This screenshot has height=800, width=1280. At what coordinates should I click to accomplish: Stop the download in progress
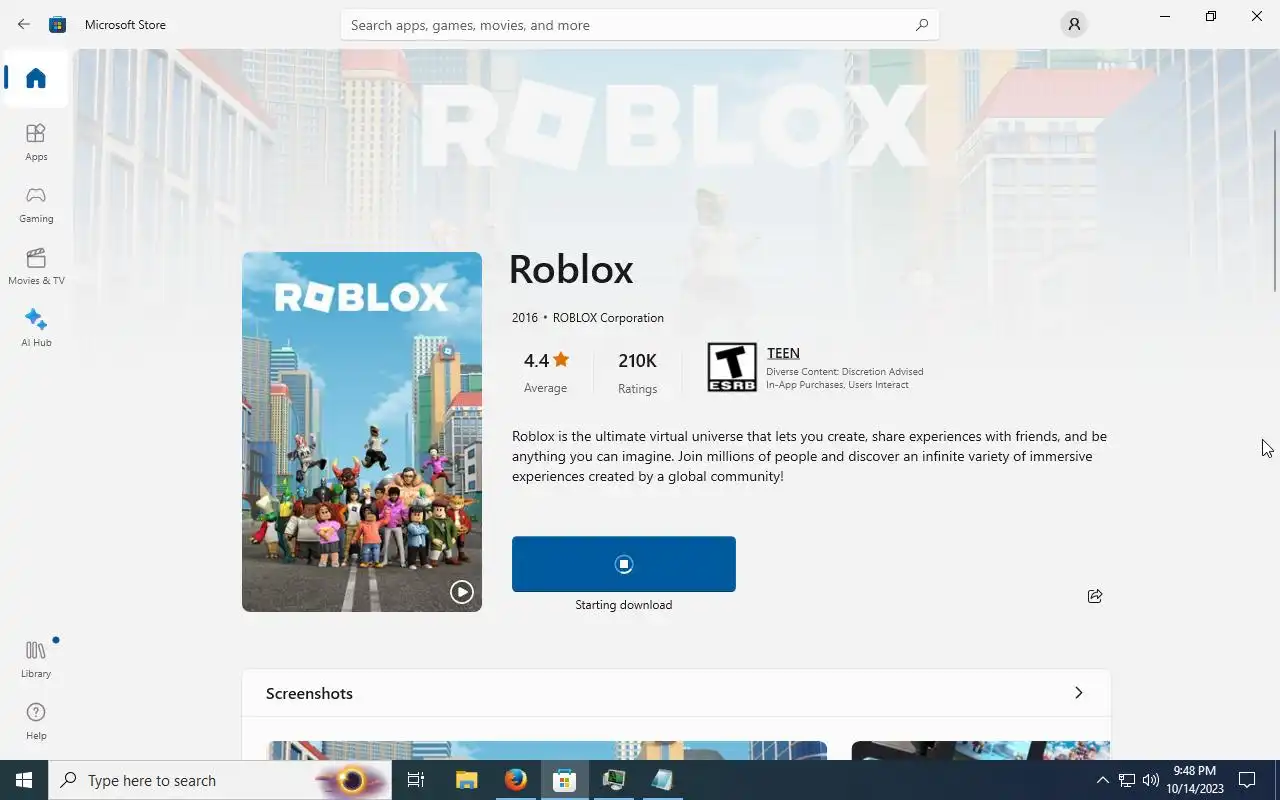[x=624, y=564]
